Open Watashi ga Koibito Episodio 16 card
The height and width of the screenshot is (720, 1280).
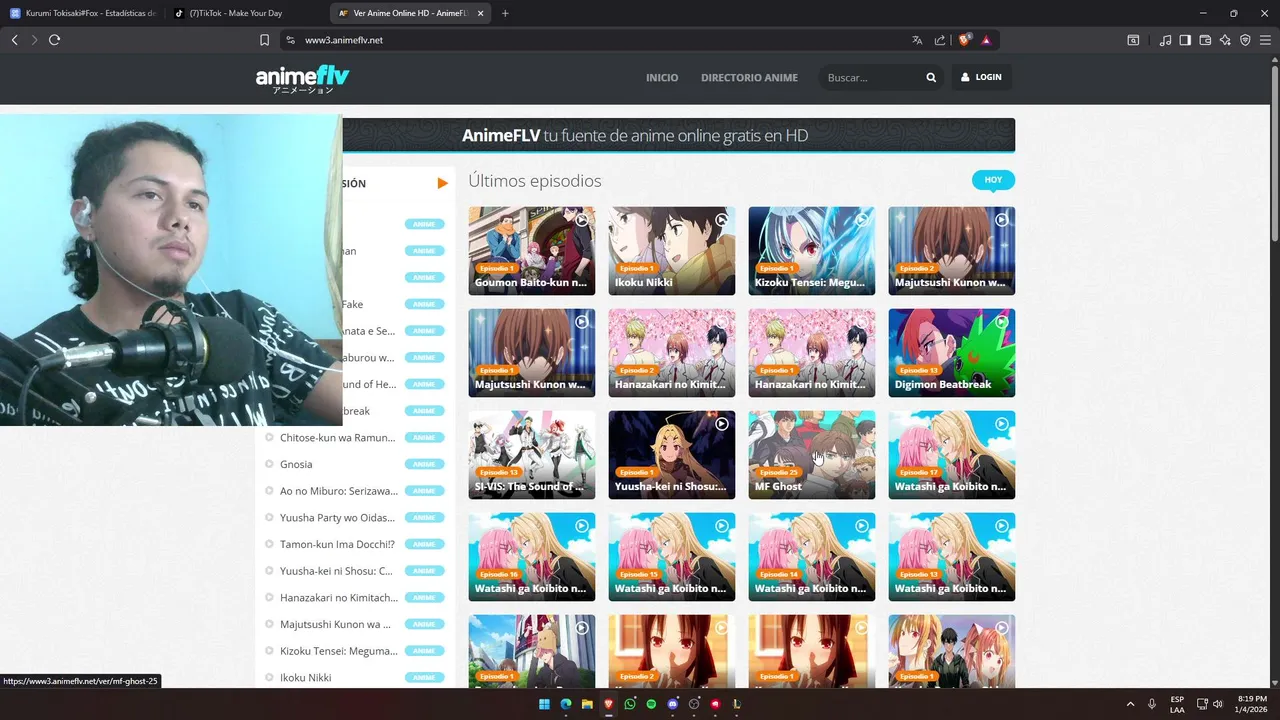[531, 556]
